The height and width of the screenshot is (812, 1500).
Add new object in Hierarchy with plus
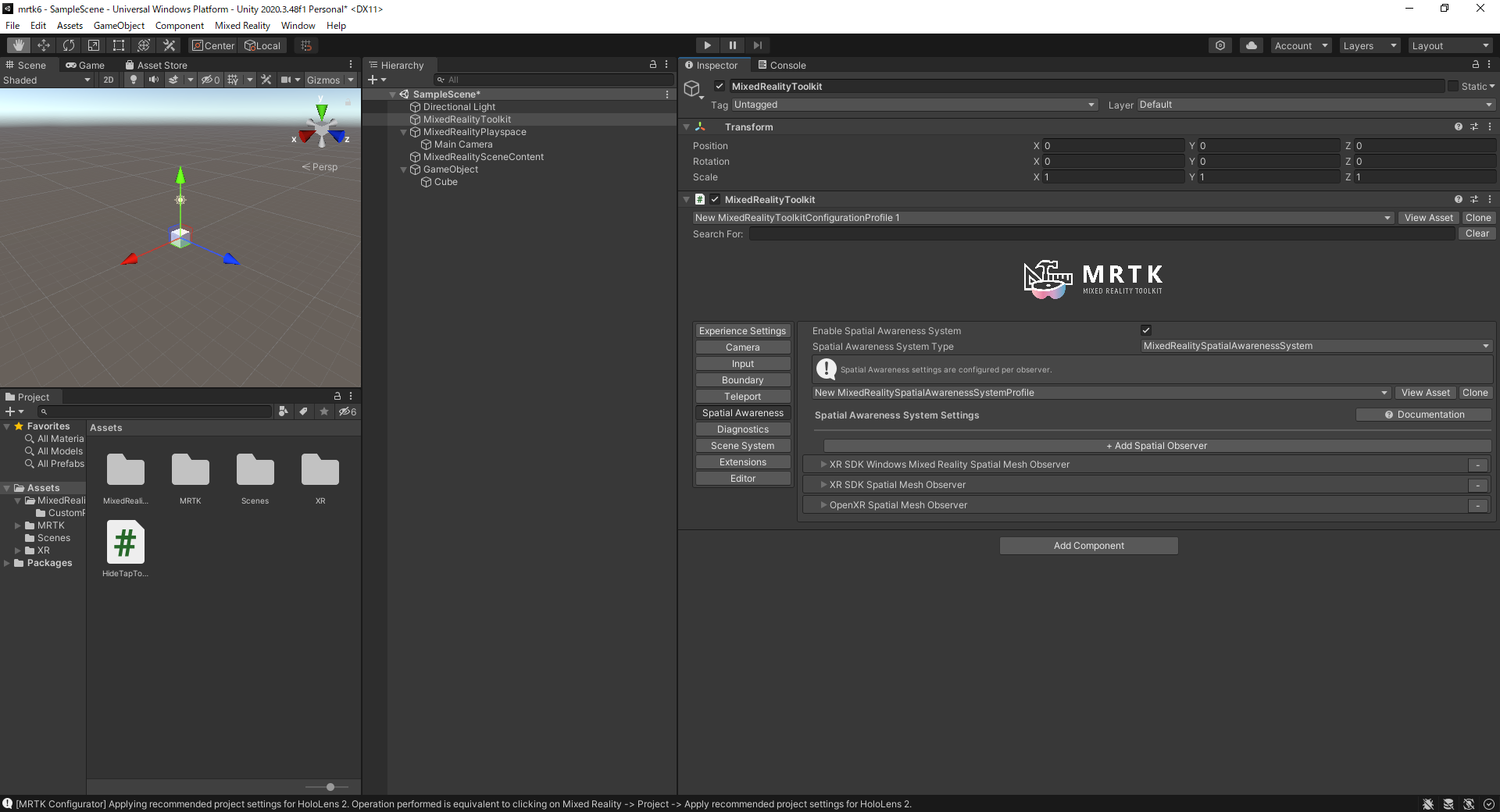(x=377, y=80)
